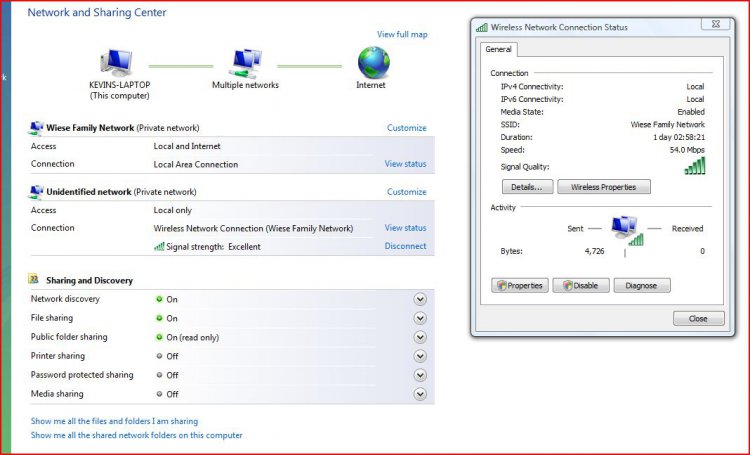The image size is (750, 455).
Task: Expand the Password protected sharing options
Action: pos(420,375)
